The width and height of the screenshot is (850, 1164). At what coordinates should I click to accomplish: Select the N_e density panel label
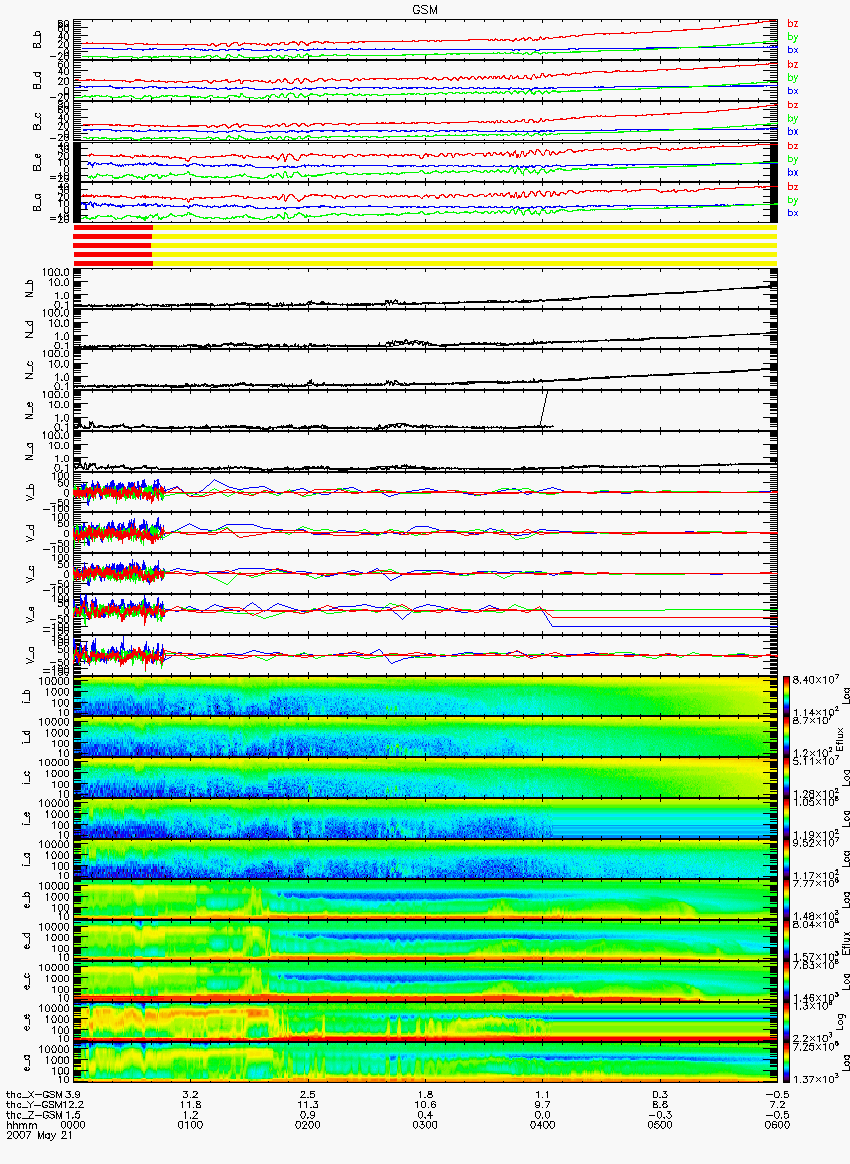click(30, 411)
